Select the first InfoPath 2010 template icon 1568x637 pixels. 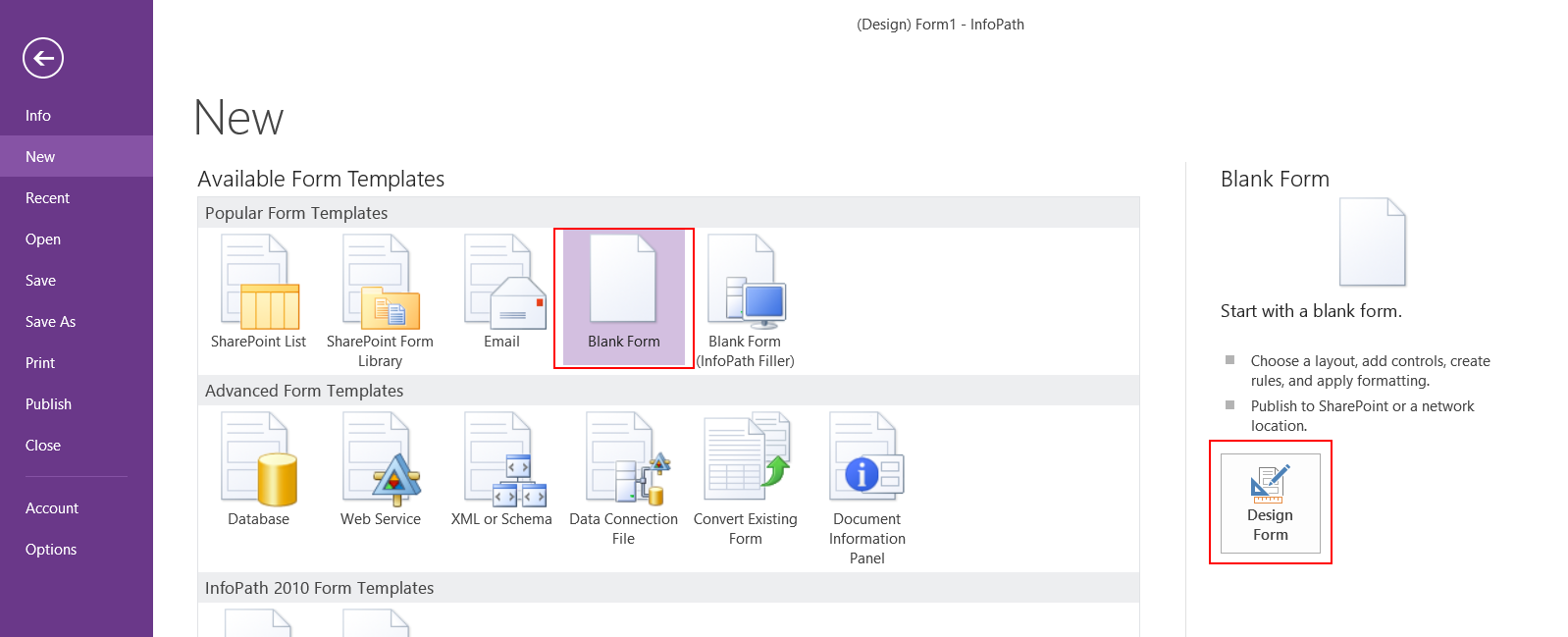click(259, 623)
